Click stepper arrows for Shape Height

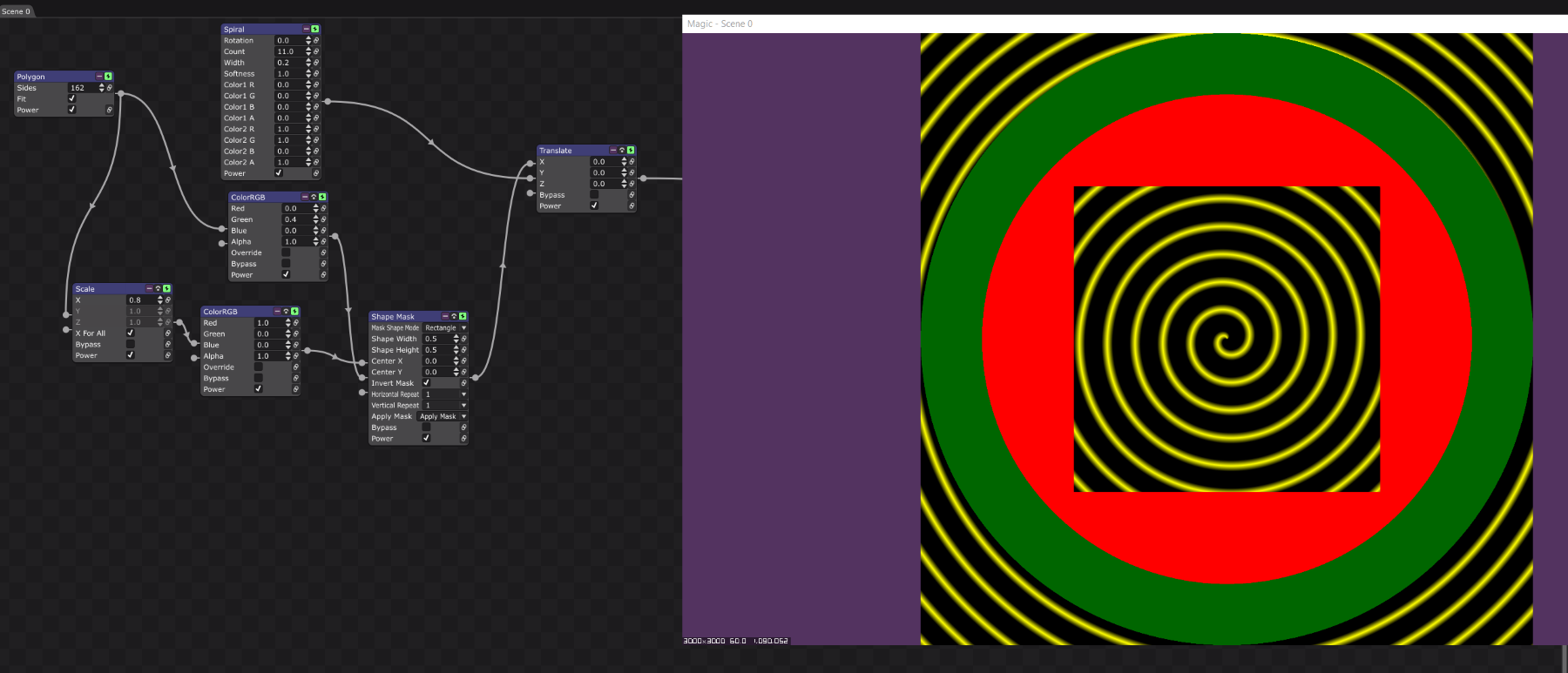[456, 350]
